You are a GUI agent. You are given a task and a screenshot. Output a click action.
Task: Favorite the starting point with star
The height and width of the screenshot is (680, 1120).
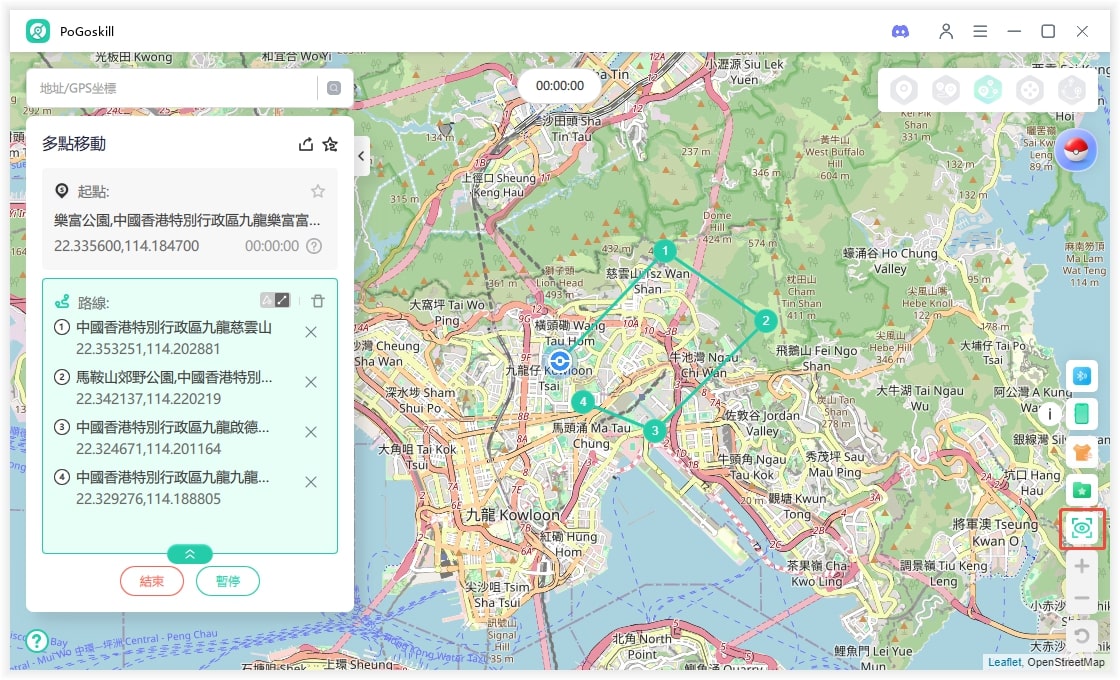(318, 191)
